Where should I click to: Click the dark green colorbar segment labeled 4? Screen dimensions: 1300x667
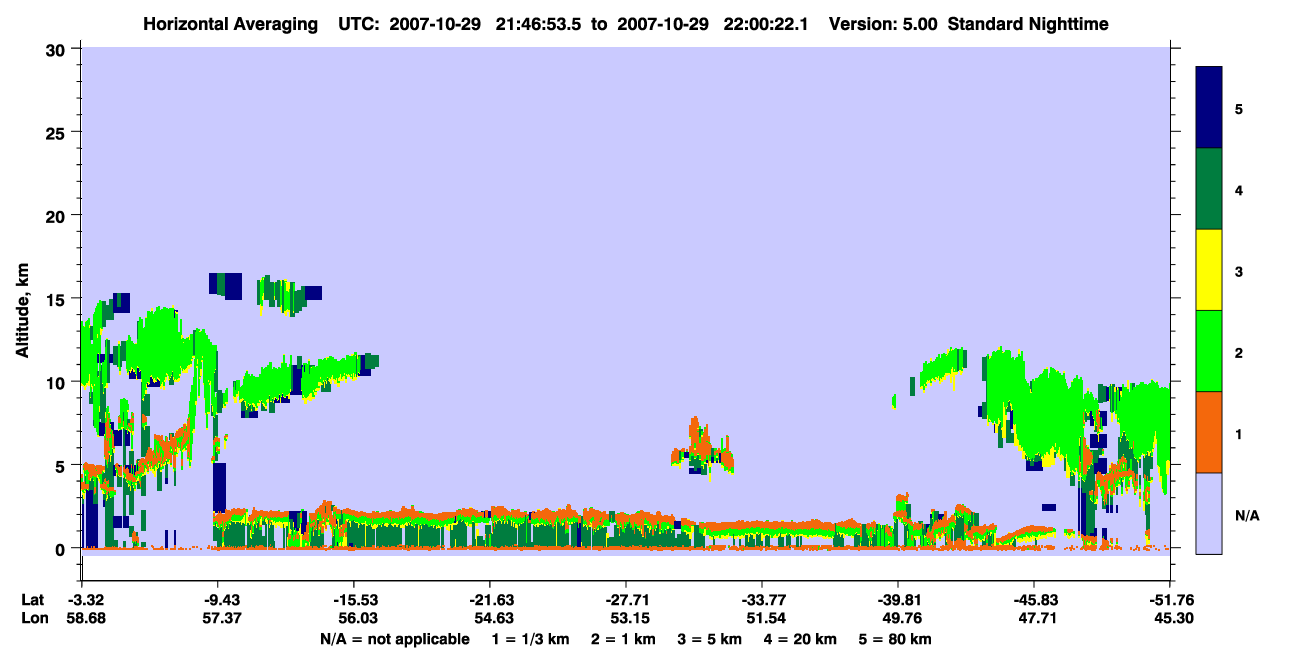coord(1209,189)
